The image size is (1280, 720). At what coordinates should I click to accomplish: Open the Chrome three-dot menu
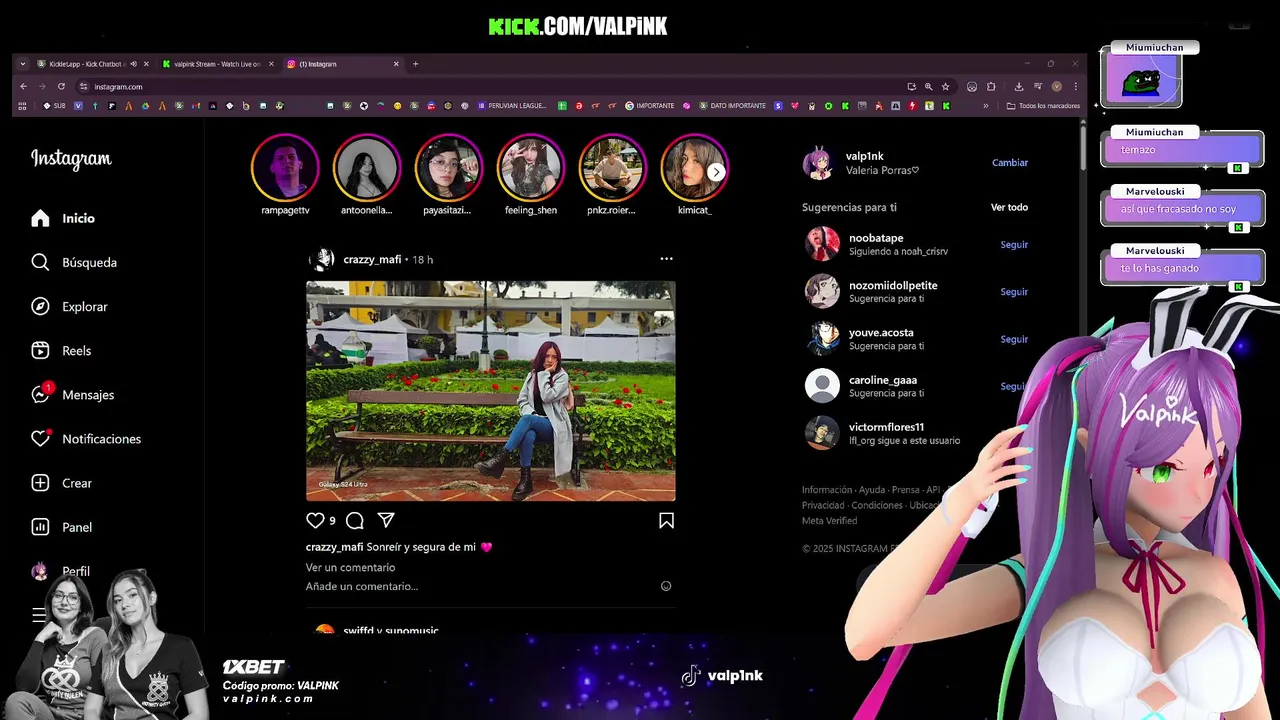[1075, 86]
